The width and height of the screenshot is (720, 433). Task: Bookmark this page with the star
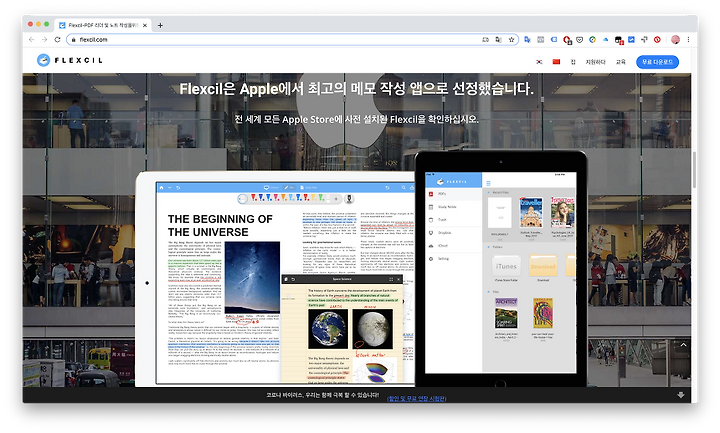point(512,39)
